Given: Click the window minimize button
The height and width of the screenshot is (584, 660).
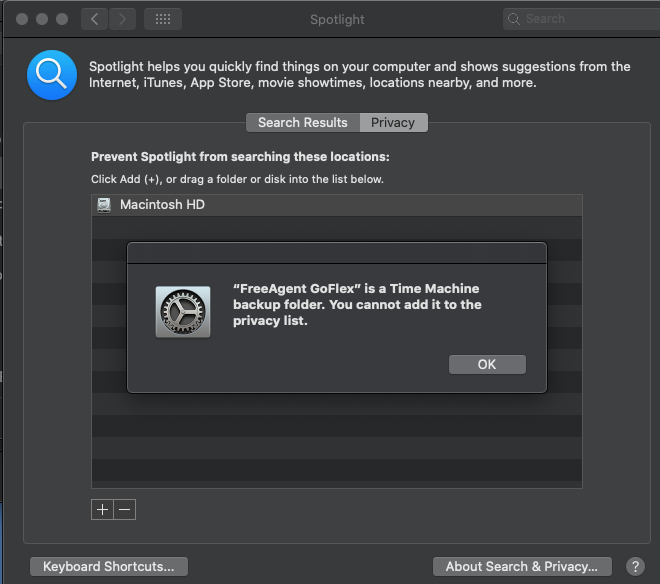Looking at the screenshot, I should [42, 19].
